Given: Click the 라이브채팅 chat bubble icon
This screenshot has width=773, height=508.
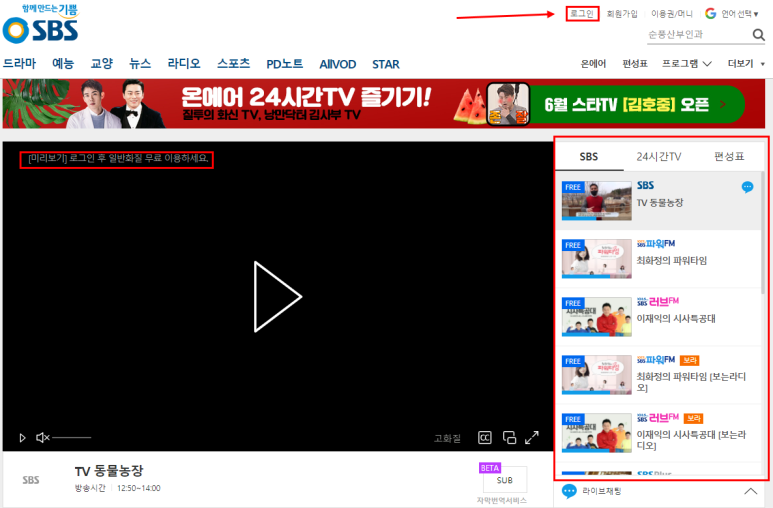Looking at the screenshot, I should 569,491.
